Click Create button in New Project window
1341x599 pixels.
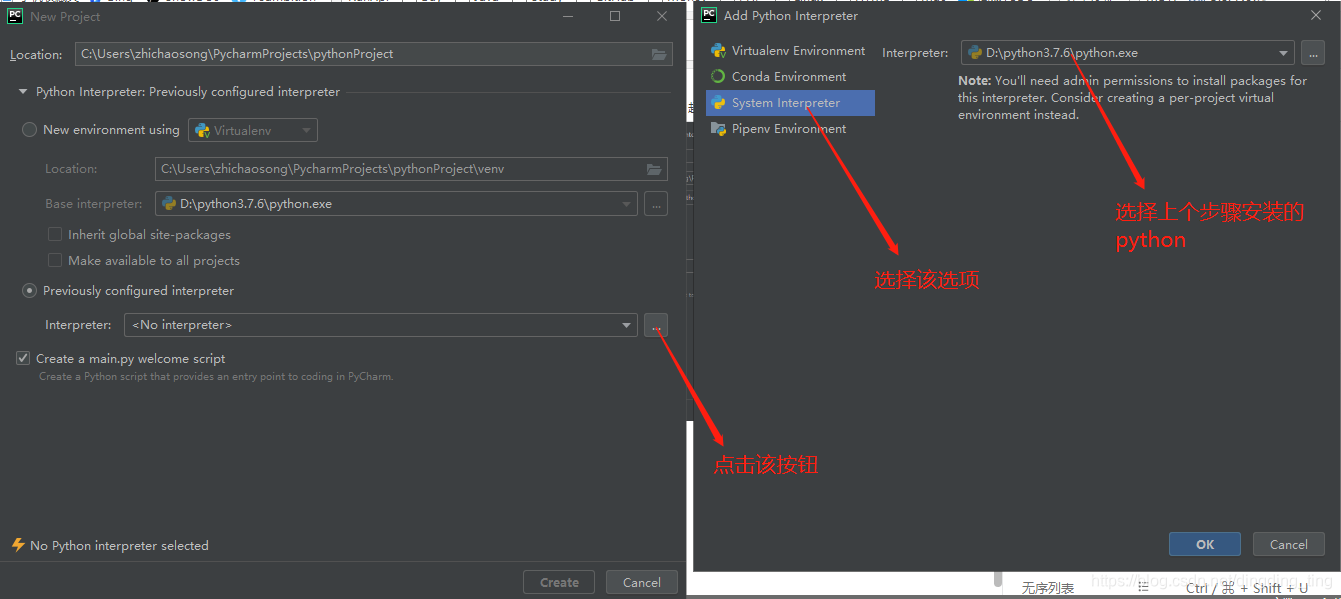(559, 582)
